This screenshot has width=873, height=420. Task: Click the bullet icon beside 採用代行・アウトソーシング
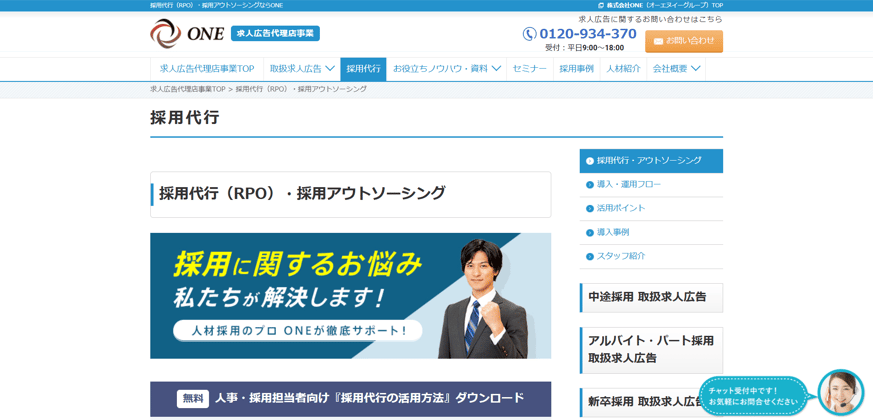(x=590, y=161)
